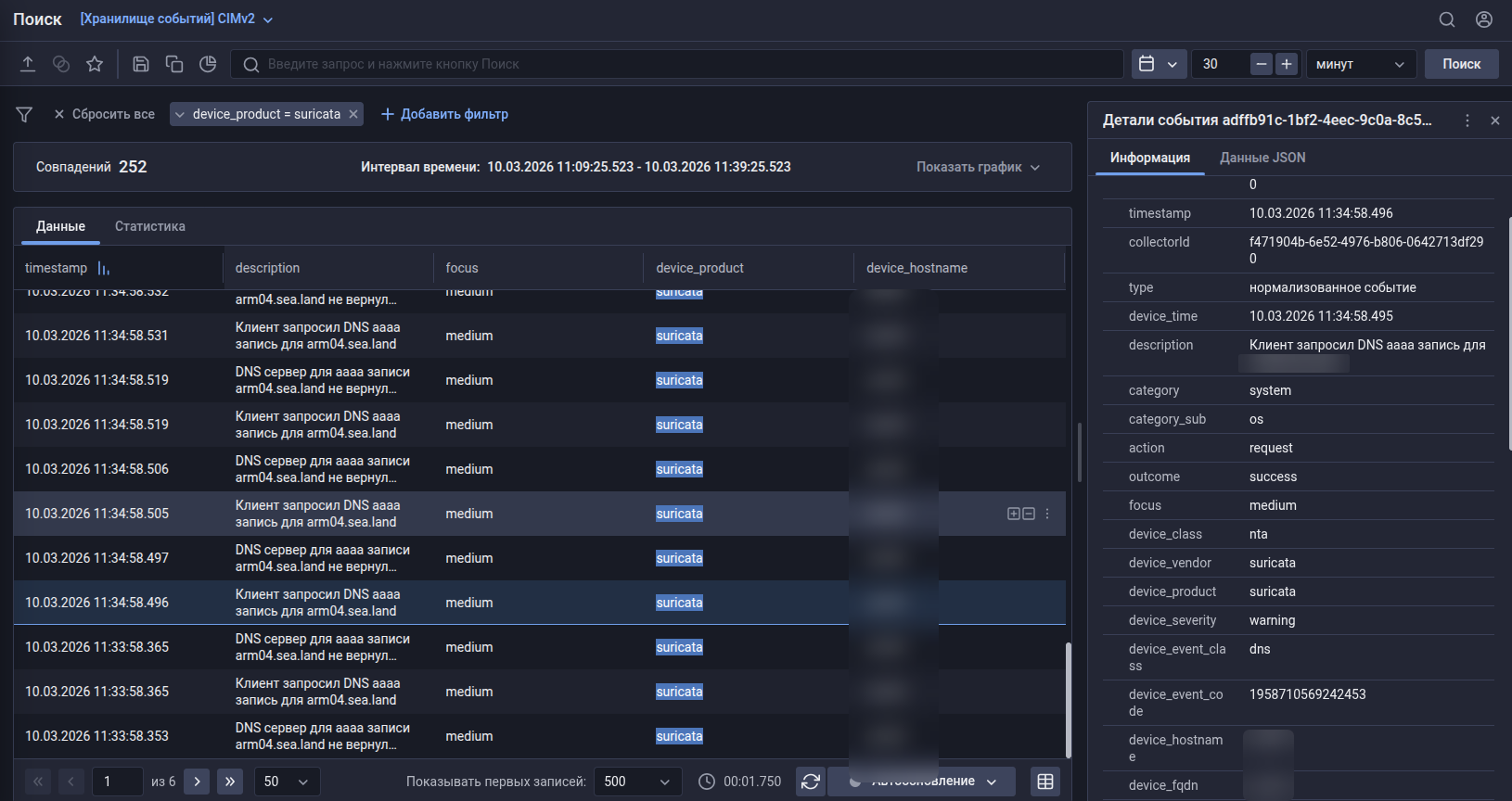
Task: Save the query with the floppy icon
Action: click(x=141, y=64)
